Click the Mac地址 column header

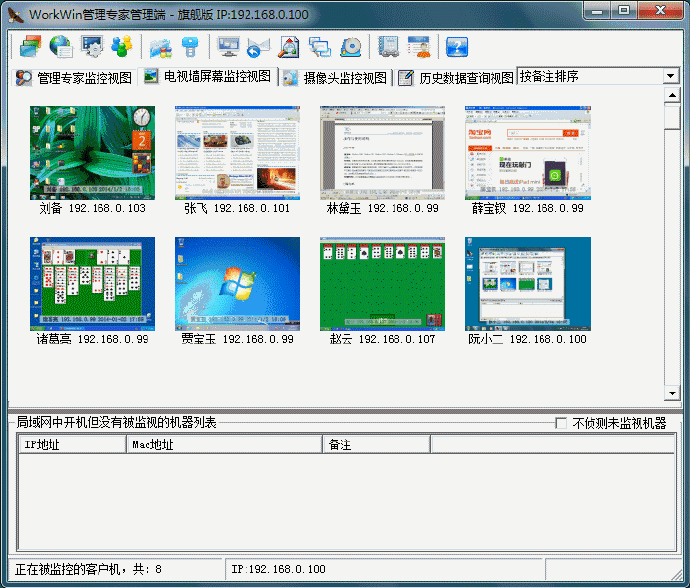[224, 444]
